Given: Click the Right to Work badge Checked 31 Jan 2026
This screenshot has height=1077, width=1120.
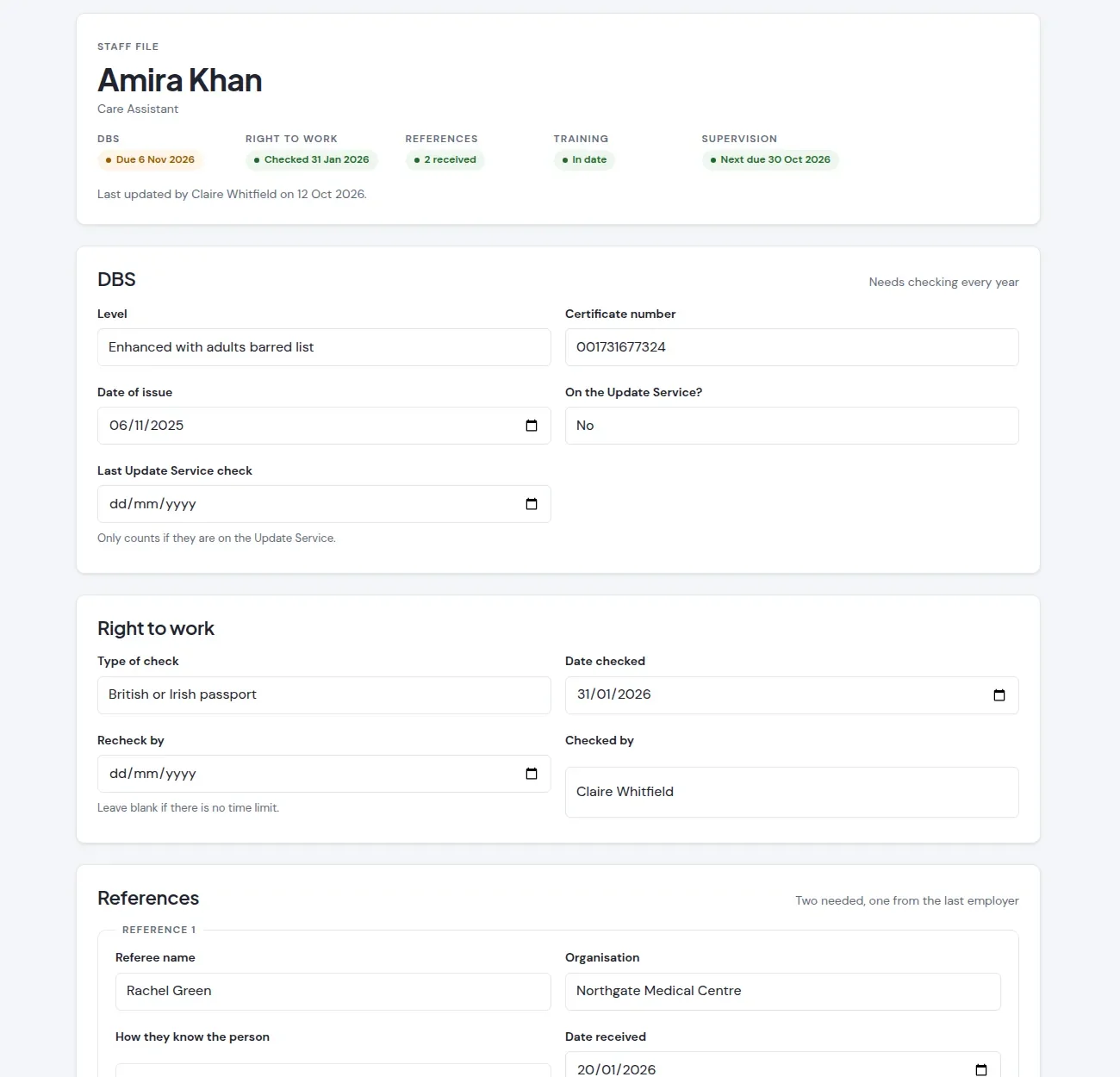Looking at the screenshot, I should point(312,160).
